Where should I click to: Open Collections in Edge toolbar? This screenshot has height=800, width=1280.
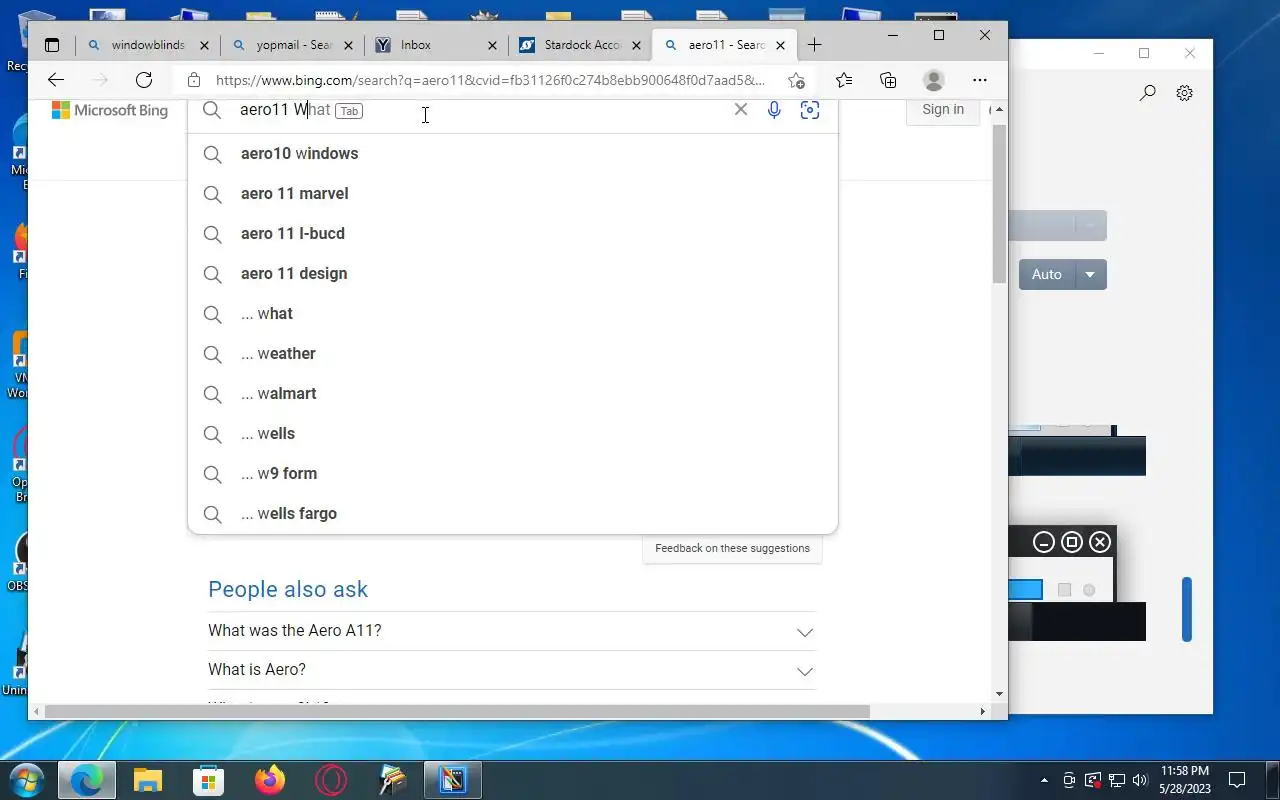tap(888, 80)
